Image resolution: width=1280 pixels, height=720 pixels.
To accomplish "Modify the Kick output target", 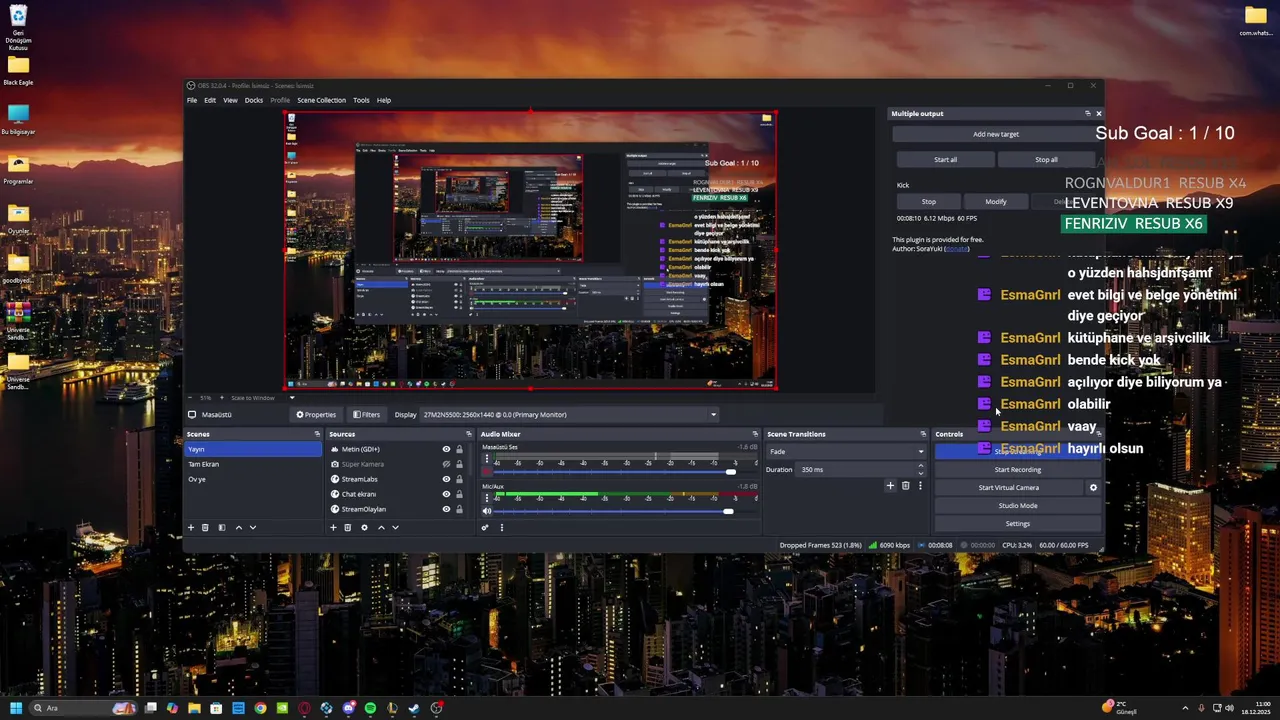I will pyautogui.click(x=996, y=202).
